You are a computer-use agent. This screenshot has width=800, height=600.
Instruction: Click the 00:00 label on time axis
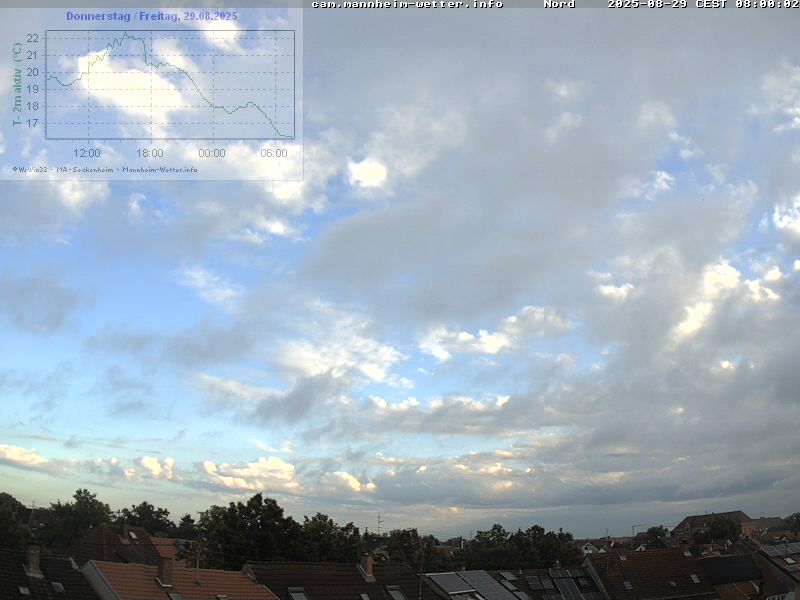(x=212, y=153)
